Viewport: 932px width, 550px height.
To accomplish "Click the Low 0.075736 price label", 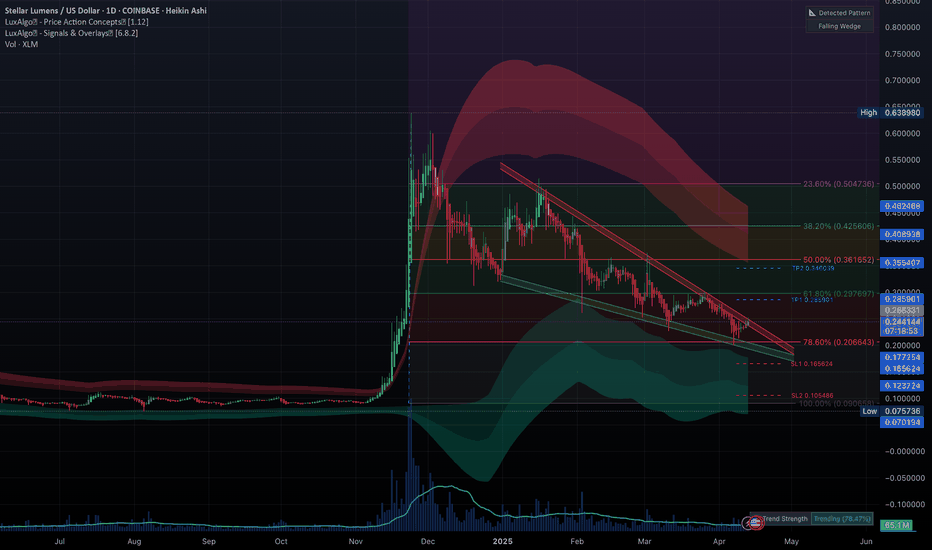I will coord(891,411).
